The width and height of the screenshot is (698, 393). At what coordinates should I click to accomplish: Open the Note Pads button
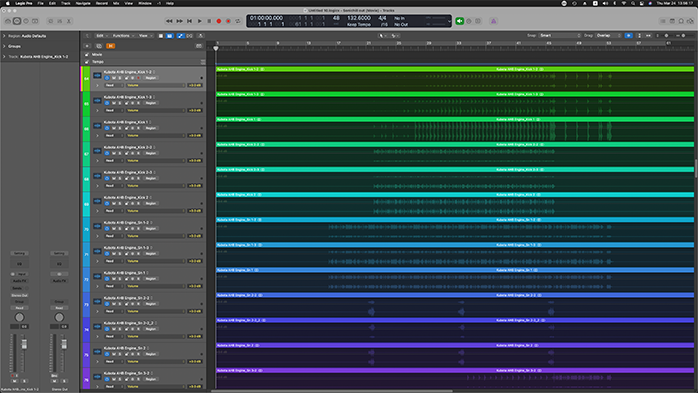tap(672, 21)
